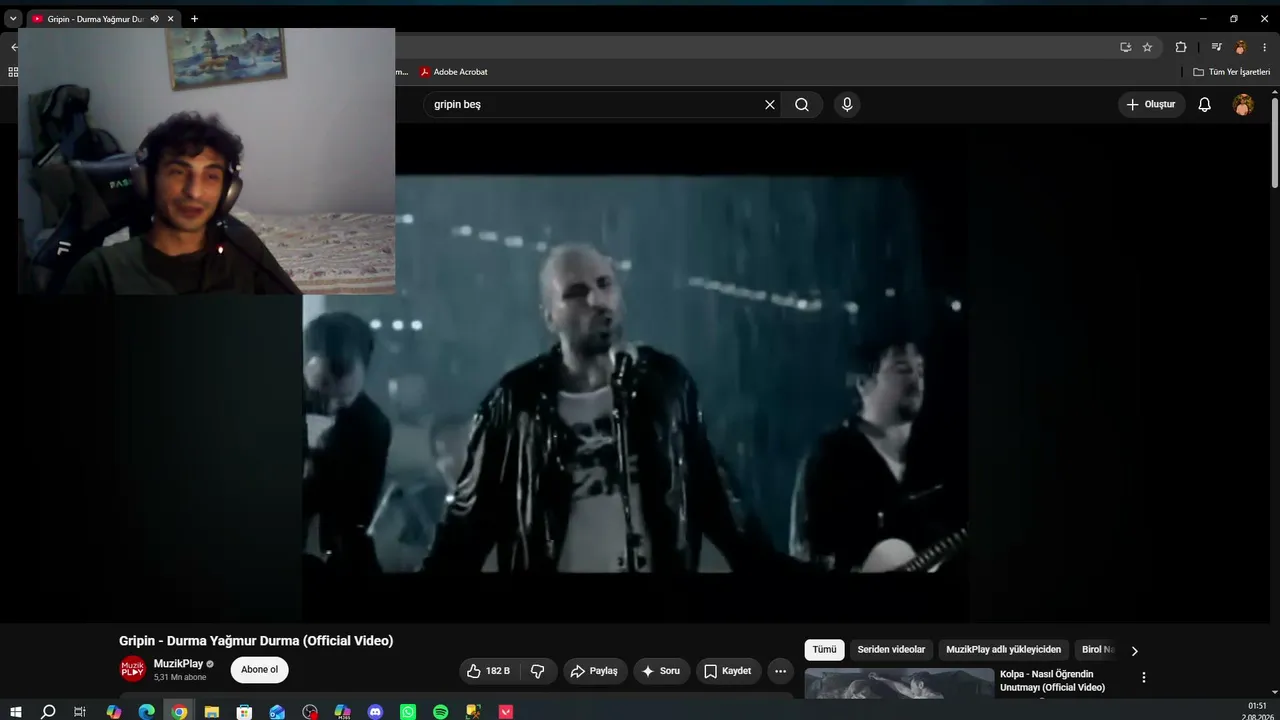Open the Chrome apps grid shortcut
The image size is (1280, 720).
click(x=13, y=72)
